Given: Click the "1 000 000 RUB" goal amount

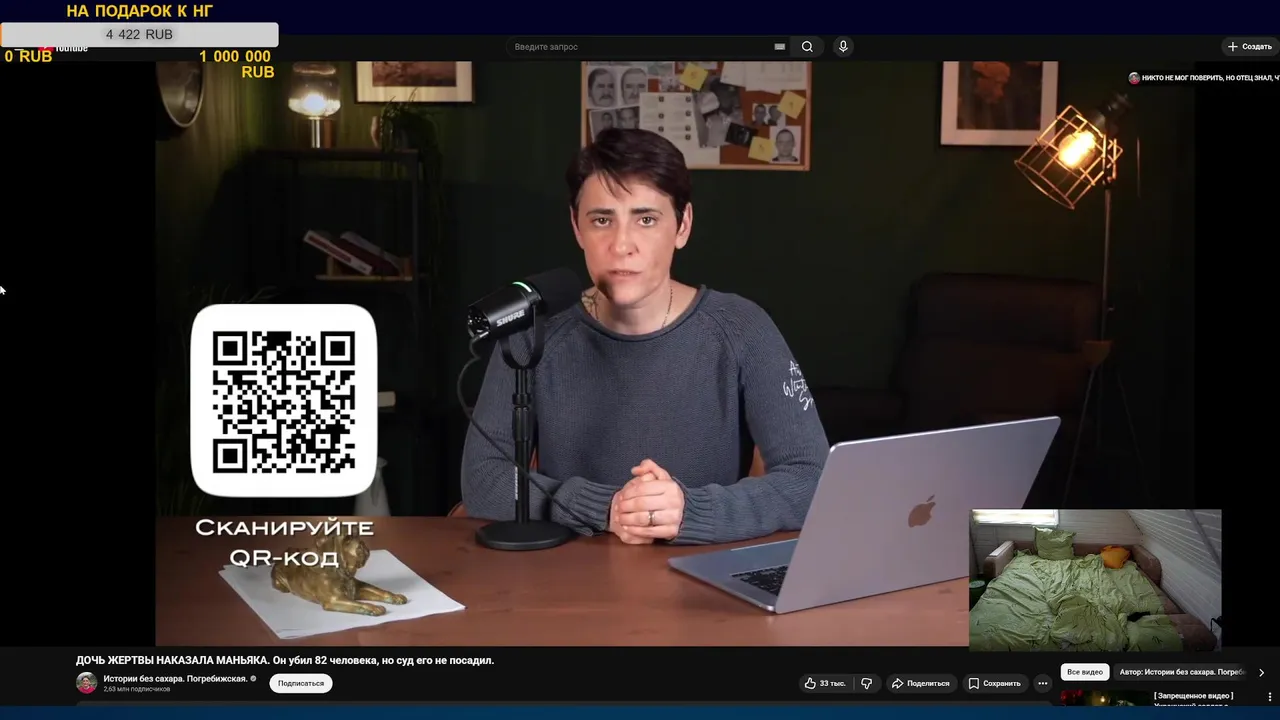Looking at the screenshot, I should click(x=236, y=64).
